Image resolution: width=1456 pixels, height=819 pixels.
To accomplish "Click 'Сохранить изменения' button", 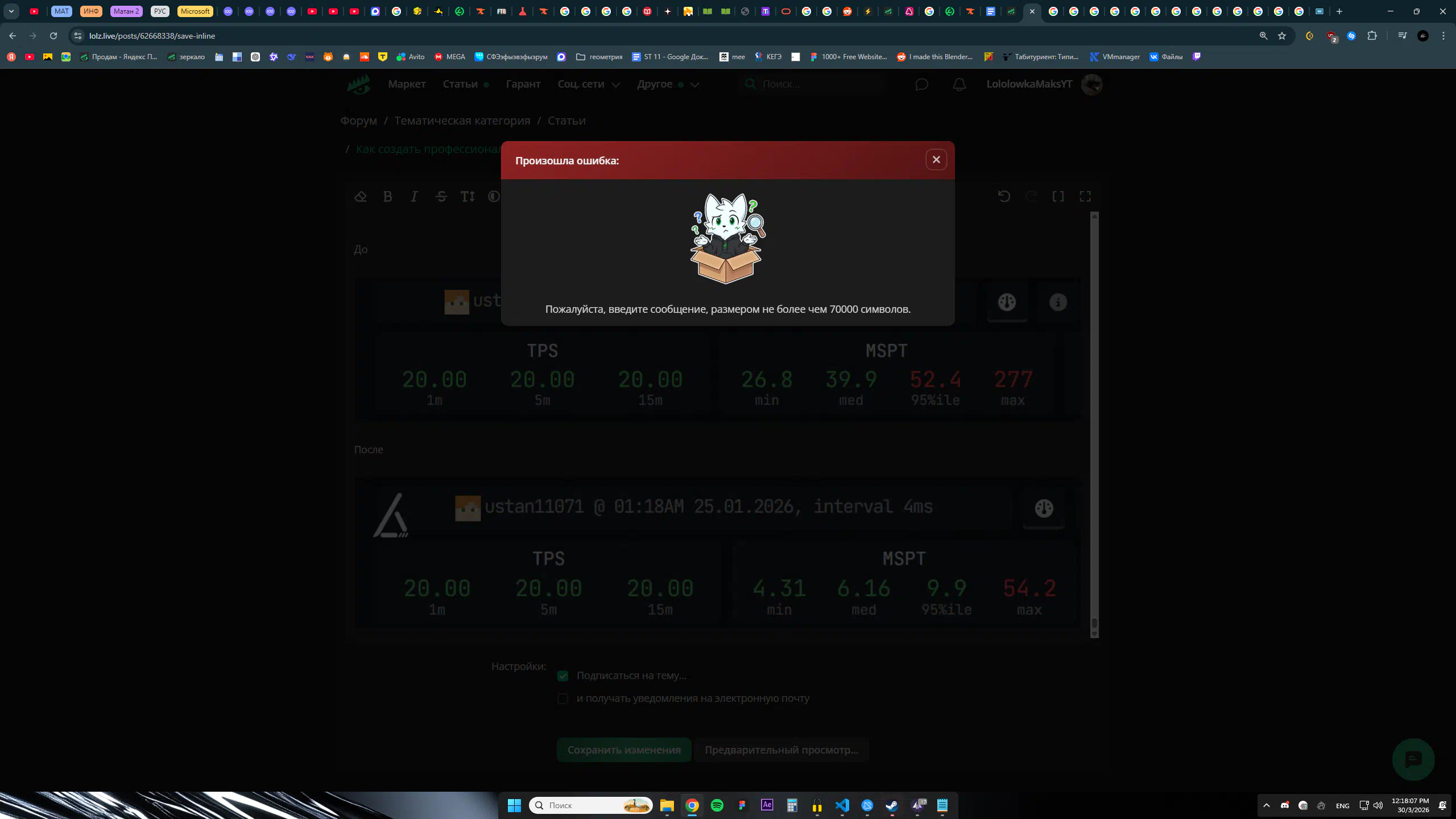I will [624, 750].
